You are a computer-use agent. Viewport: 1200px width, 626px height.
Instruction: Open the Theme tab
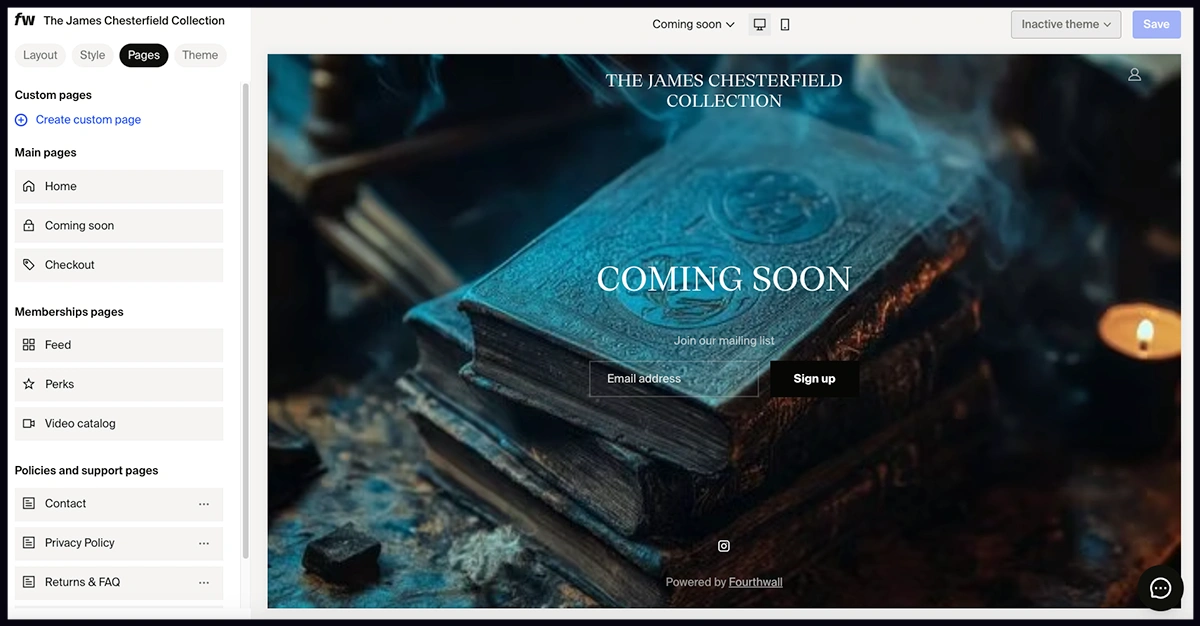coord(200,55)
